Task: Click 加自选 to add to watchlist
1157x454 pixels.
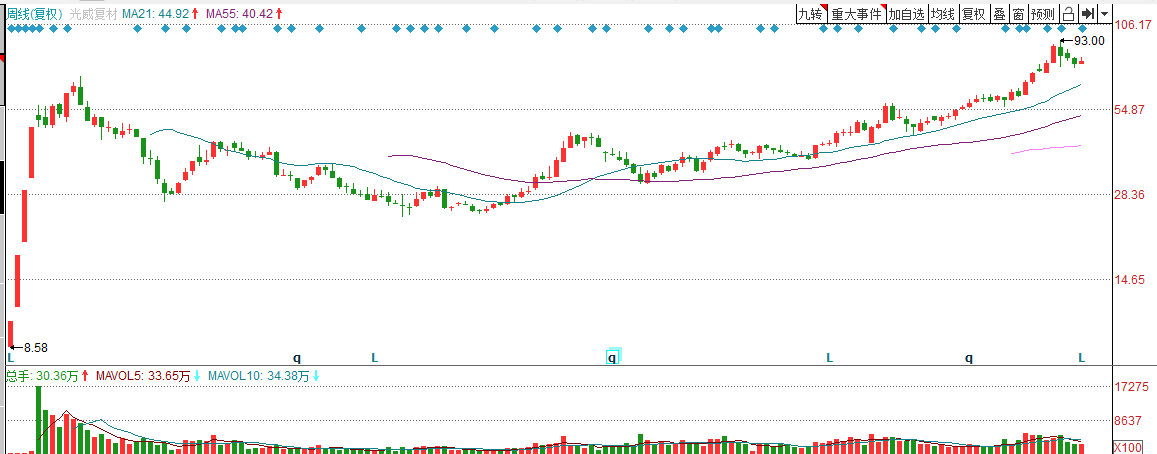Action: (x=906, y=13)
